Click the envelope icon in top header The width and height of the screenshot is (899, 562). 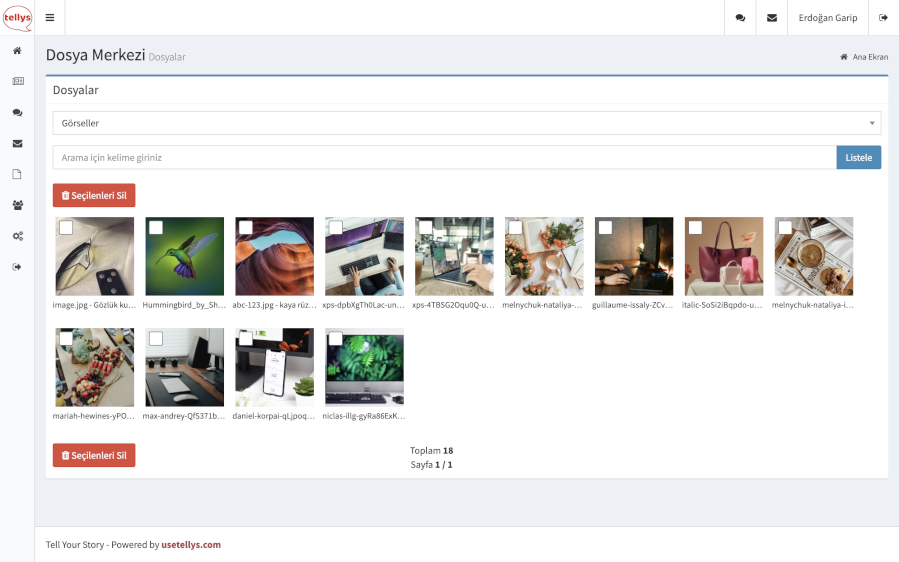pyautogui.click(x=771, y=18)
